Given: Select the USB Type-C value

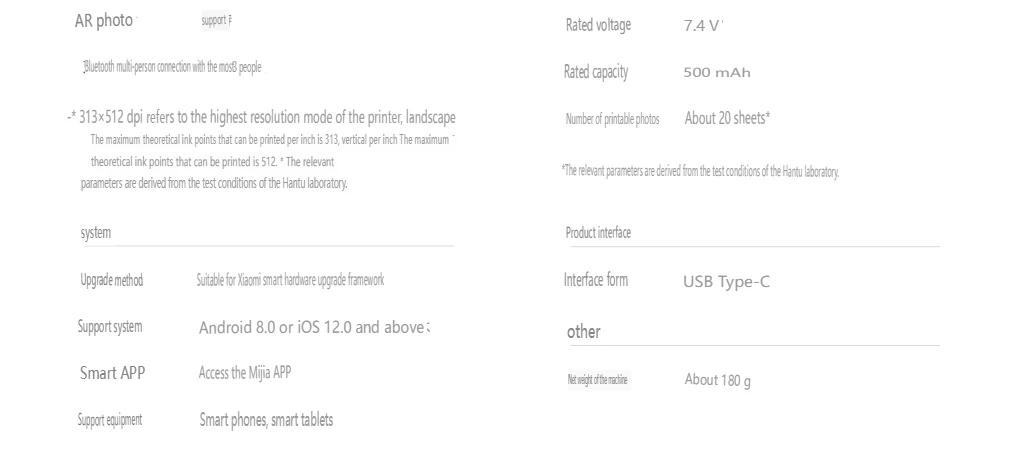Looking at the screenshot, I should tap(726, 282).
